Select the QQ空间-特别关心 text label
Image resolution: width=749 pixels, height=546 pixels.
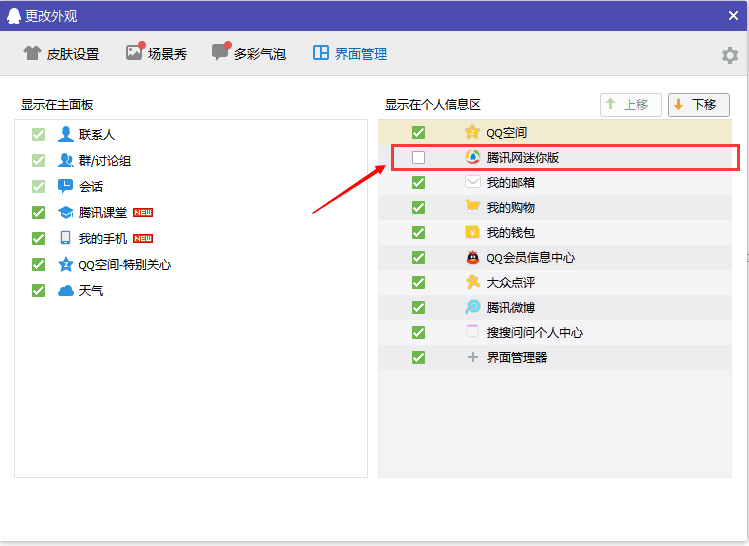125,265
